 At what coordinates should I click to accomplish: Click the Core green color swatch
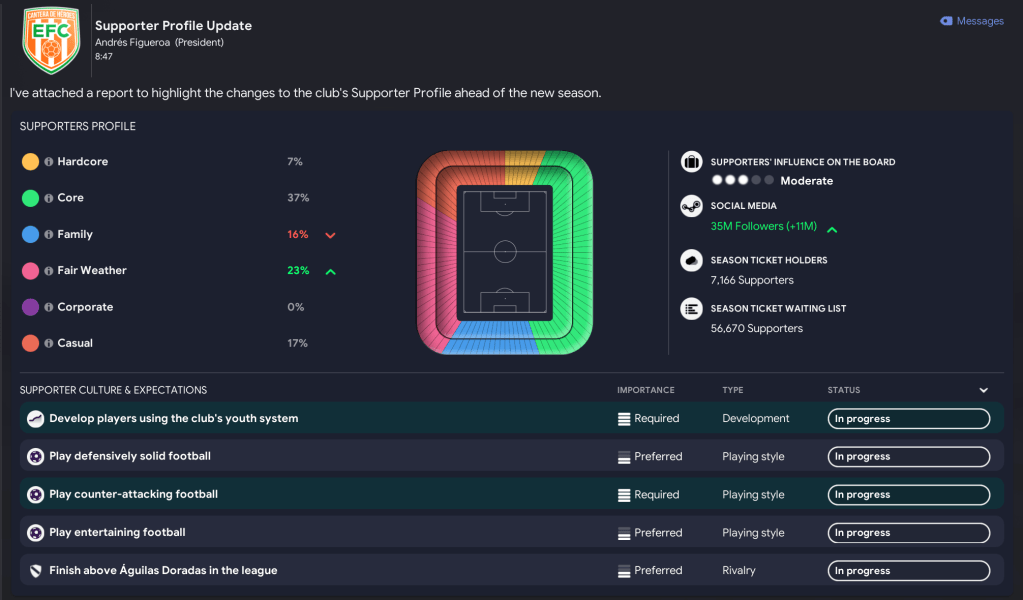pos(31,198)
